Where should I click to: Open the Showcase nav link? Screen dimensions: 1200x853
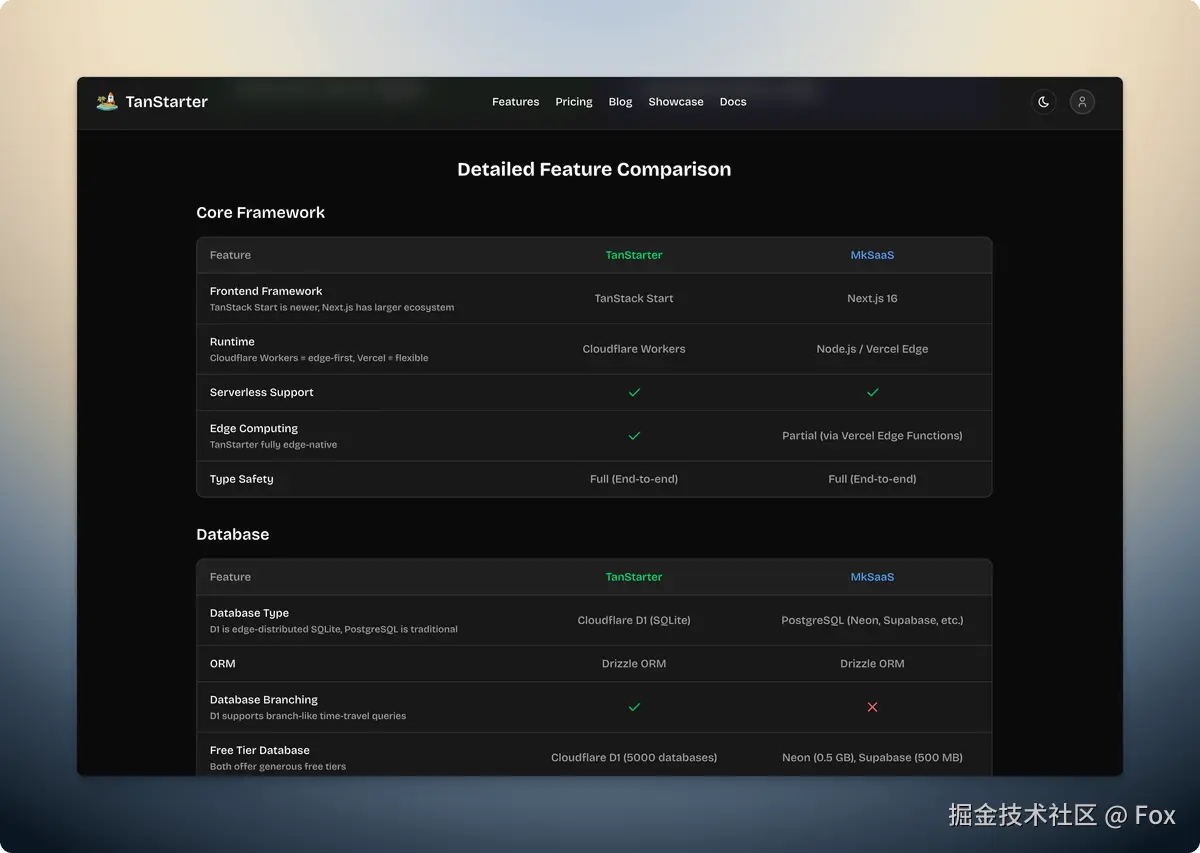click(x=676, y=102)
